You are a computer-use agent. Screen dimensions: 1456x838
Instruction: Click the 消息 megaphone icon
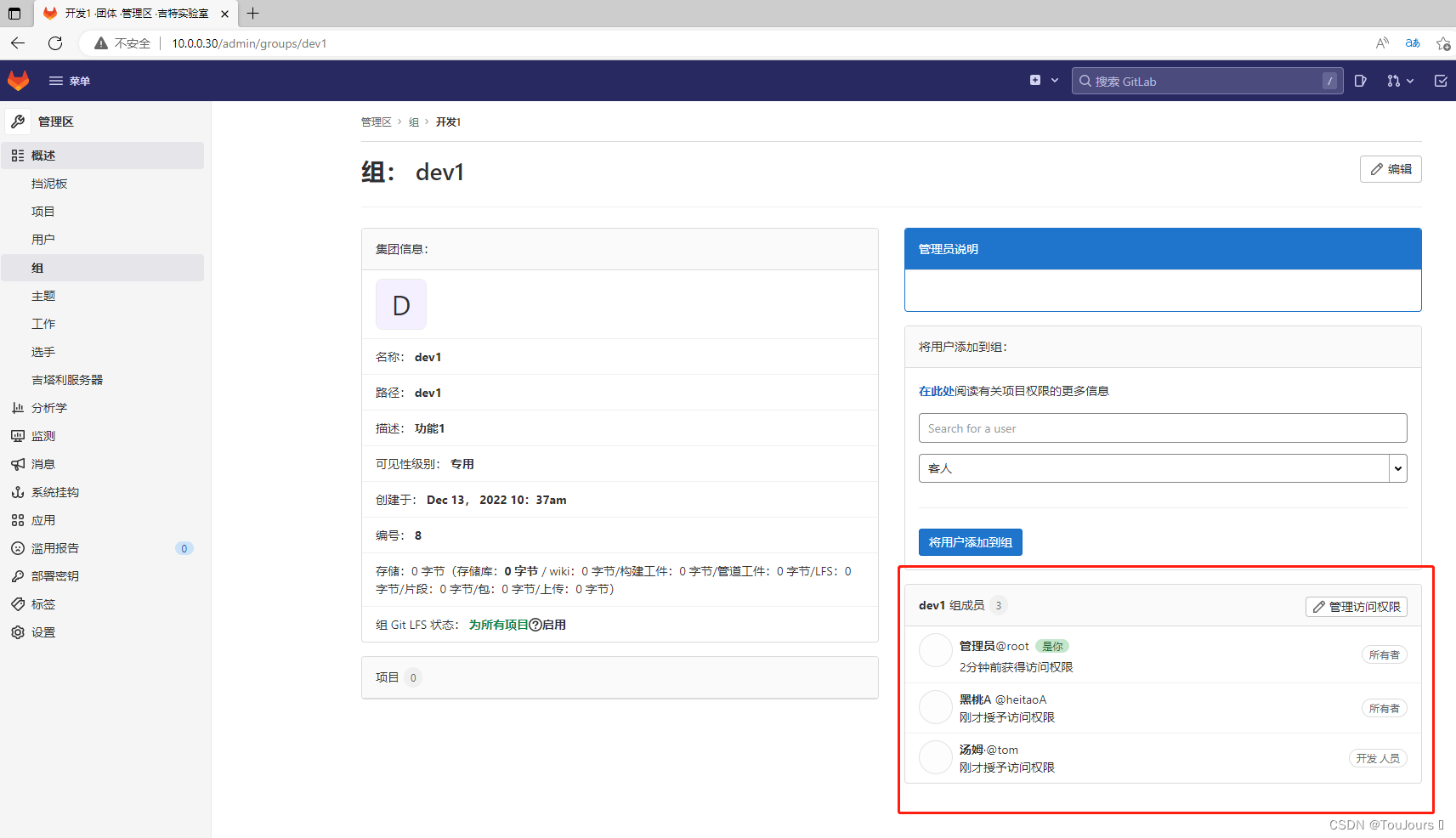[18, 464]
